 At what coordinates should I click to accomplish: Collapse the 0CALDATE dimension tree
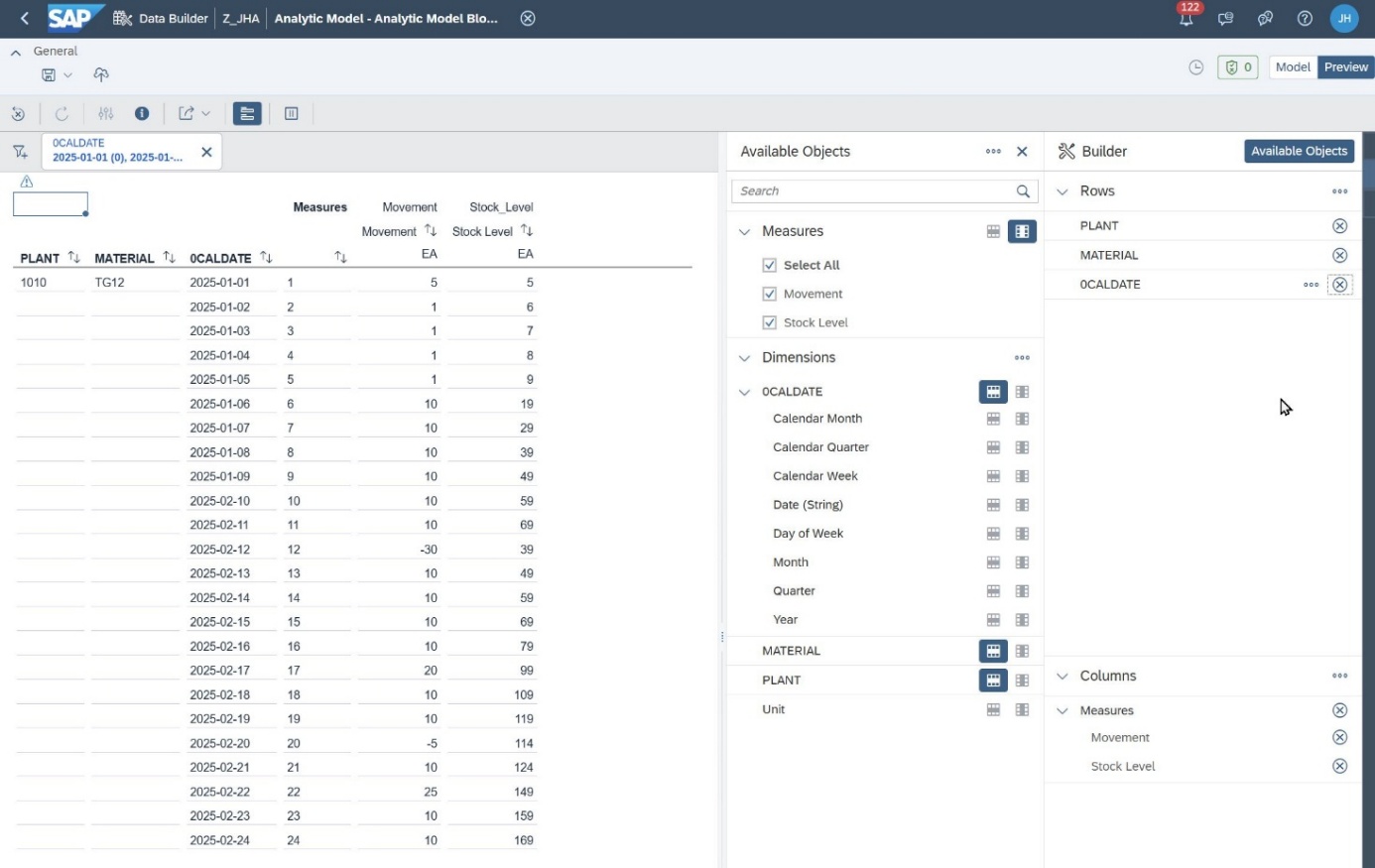(745, 393)
